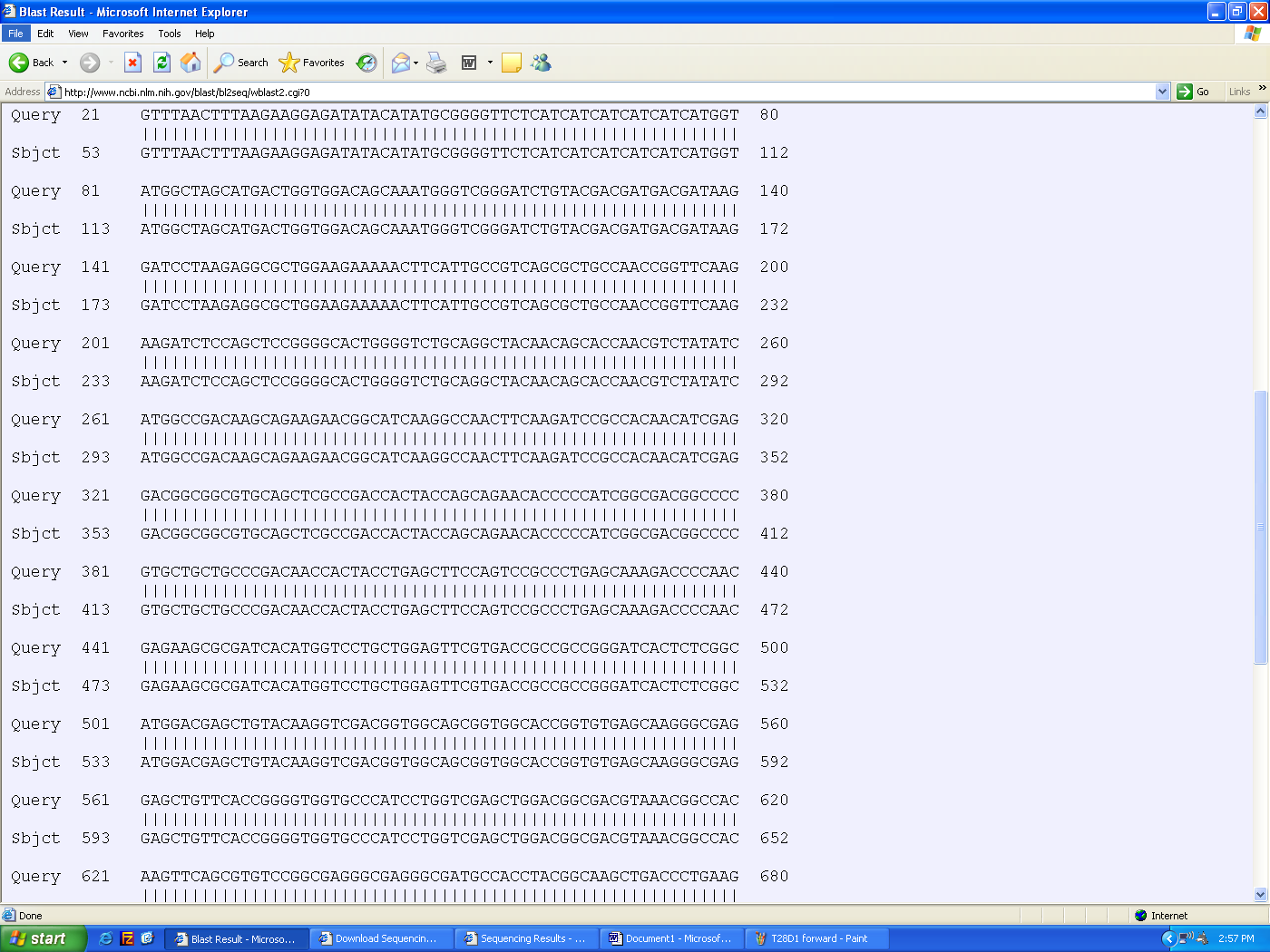The height and width of the screenshot is (952, 1270).
Task: Open the Messenger icon in toolbar
Action: pyautogui.click(x=542, y=63)
